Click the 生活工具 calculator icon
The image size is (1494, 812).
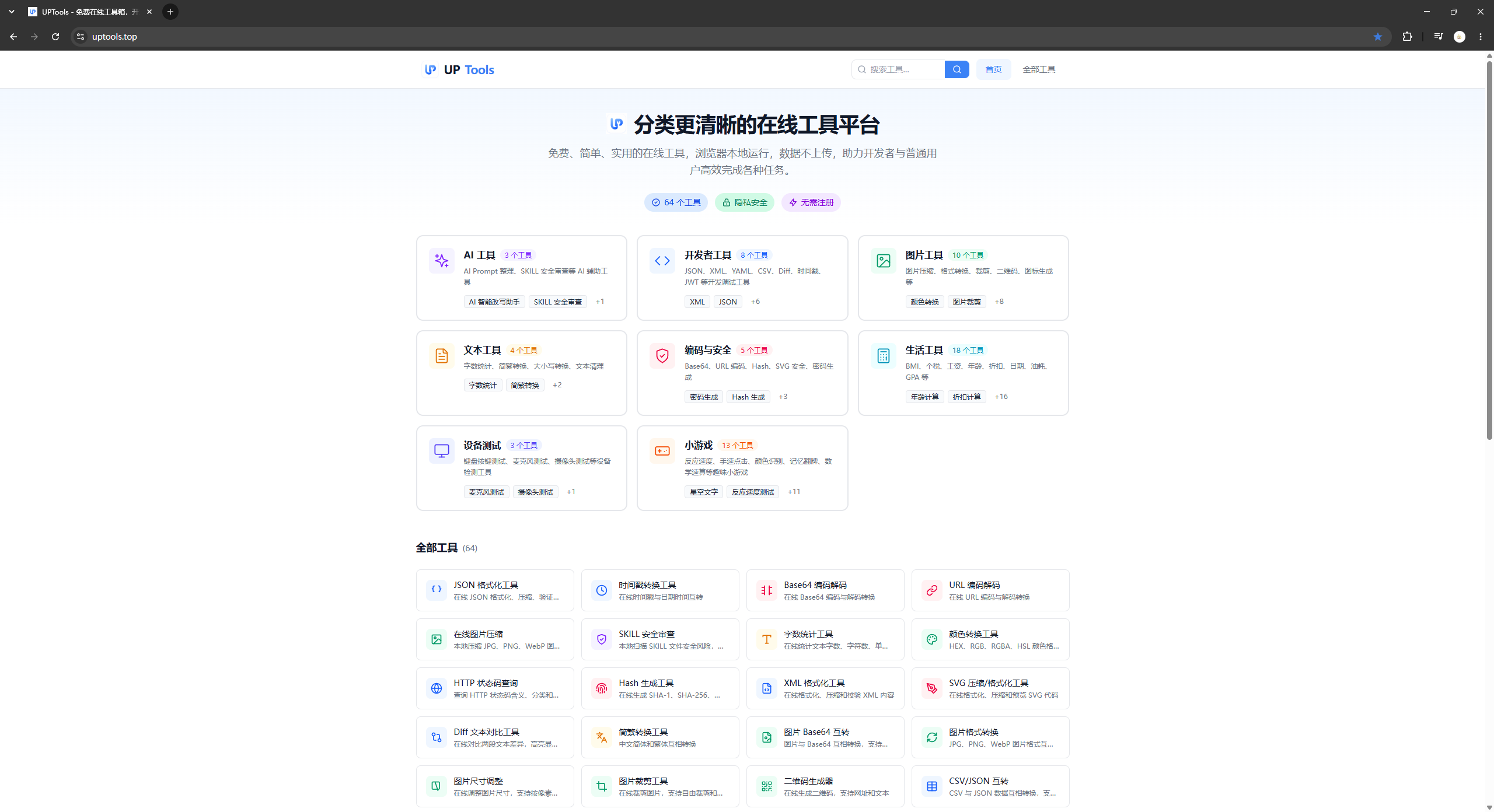(883, 356)
